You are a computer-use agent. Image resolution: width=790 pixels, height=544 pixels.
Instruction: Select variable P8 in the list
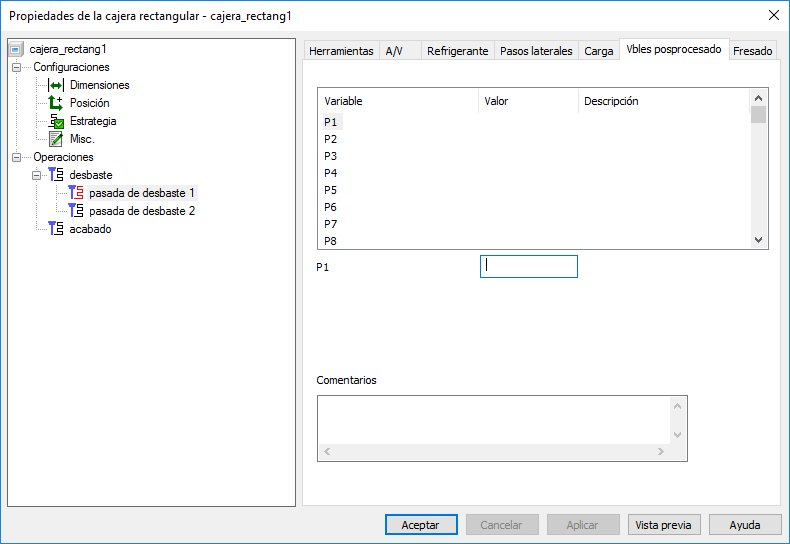coord(331,241)
